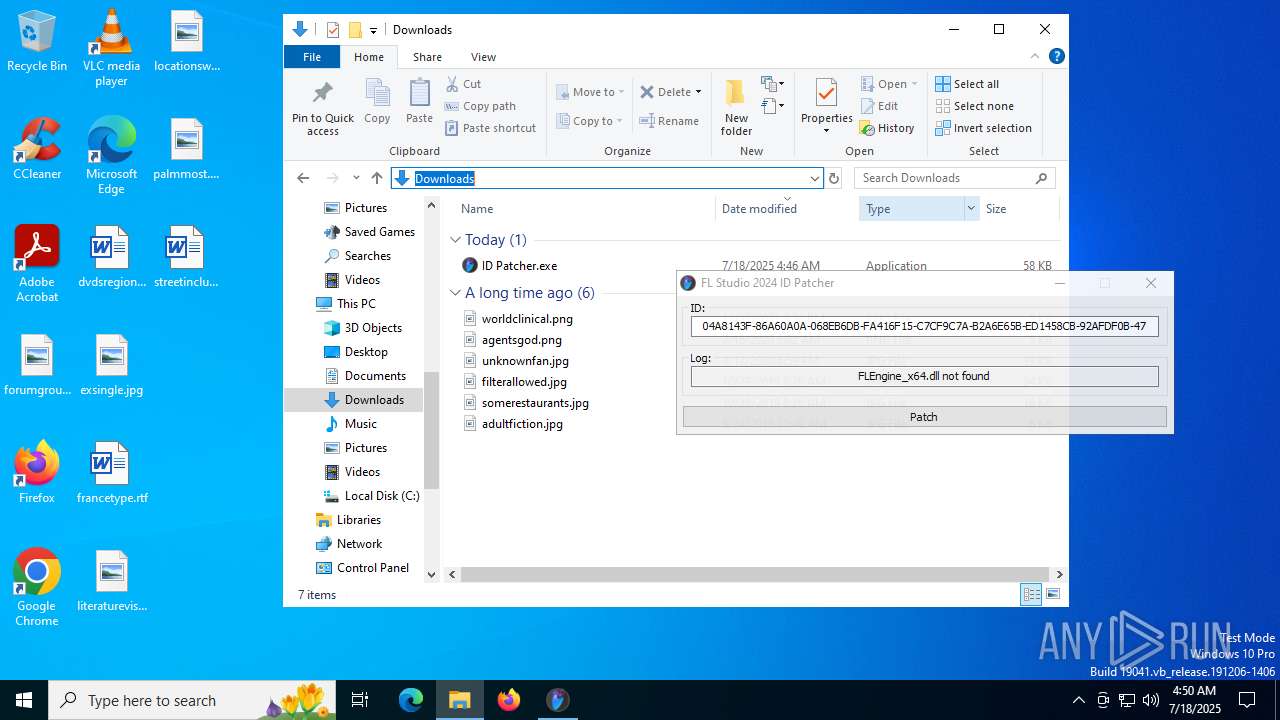Open Firefox from the taskbar

click(x=509, y=700)
